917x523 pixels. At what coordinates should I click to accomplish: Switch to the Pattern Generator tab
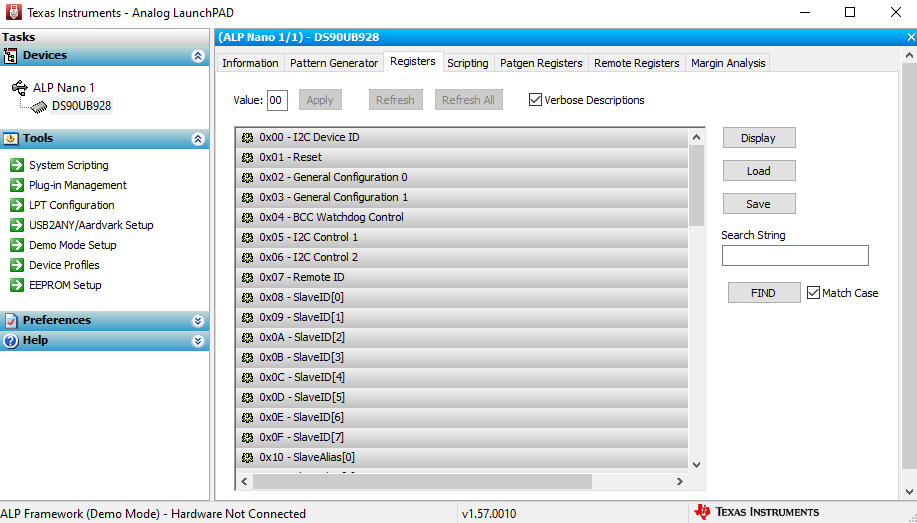[334, 63]
